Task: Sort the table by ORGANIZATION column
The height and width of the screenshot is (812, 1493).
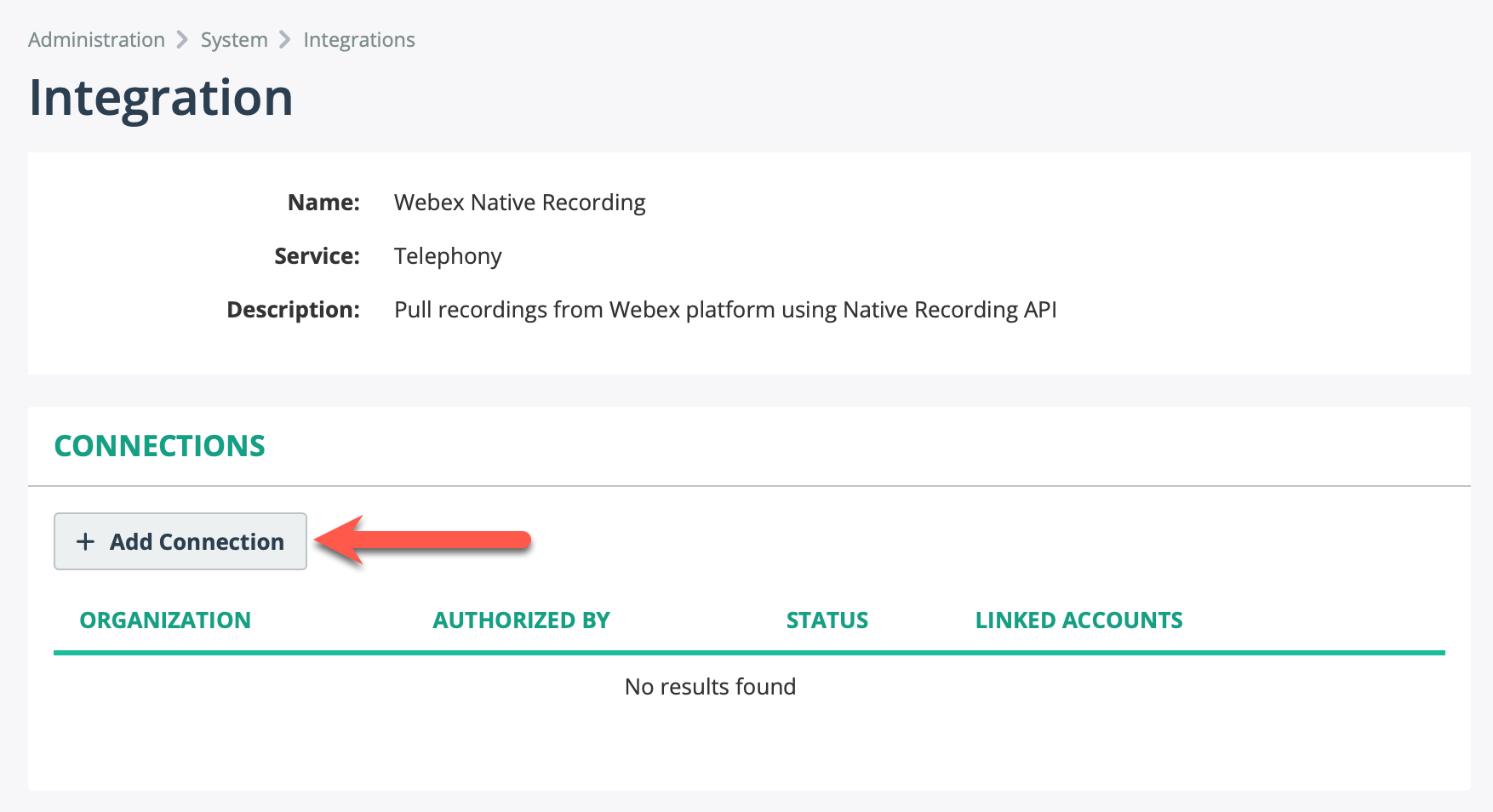Action: [164, 620]
